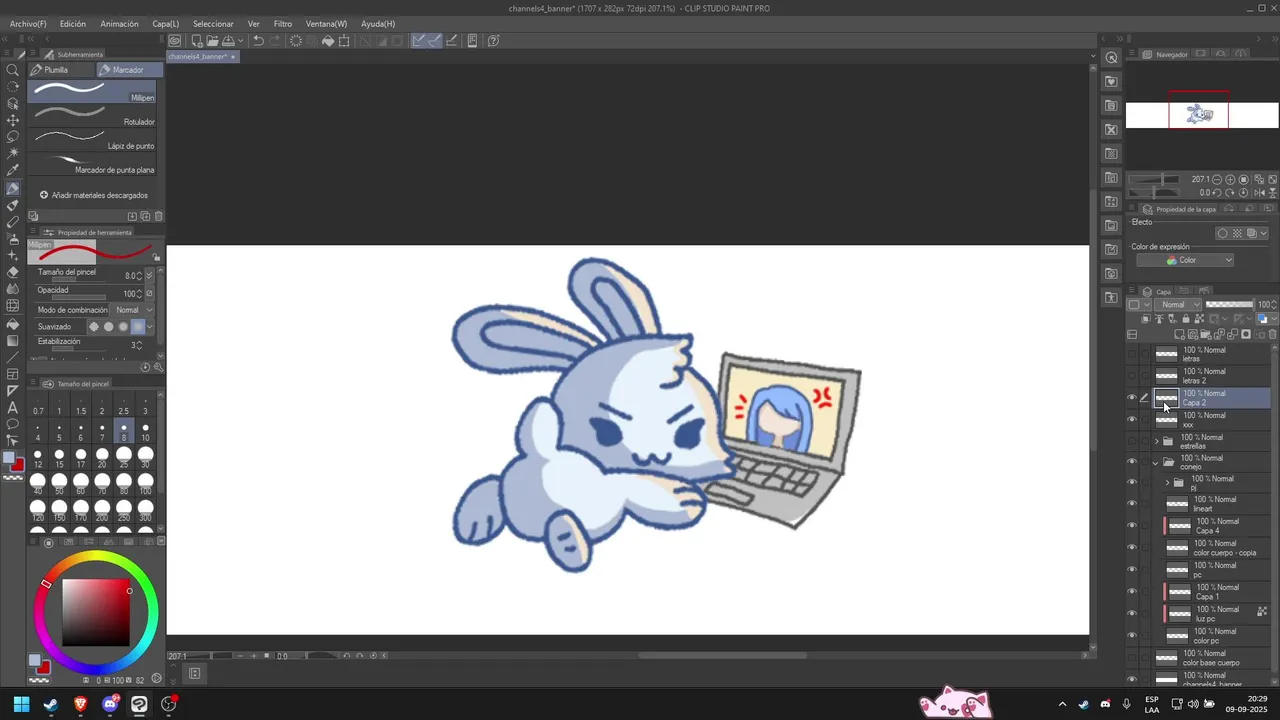The image size is (1280, 720).
Task: Expand the estrellas folder
Action: pyautogui.click(x=1157, y=441)
